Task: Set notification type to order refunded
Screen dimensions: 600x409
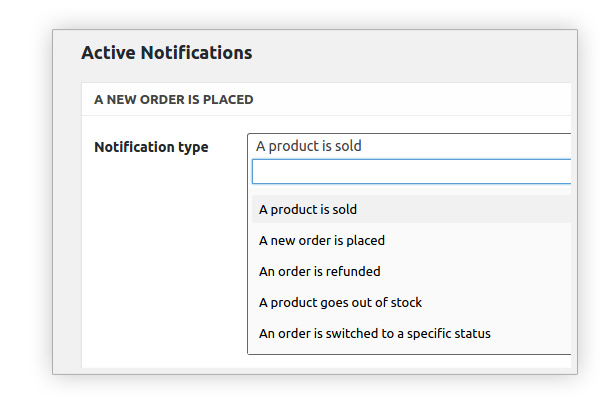Action: pos(411,271)
